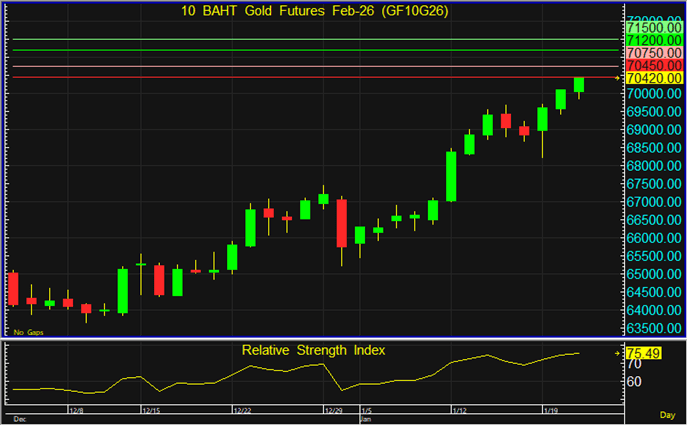
Task: Click the 70750.00 pink price label
Action: [654, 52]
